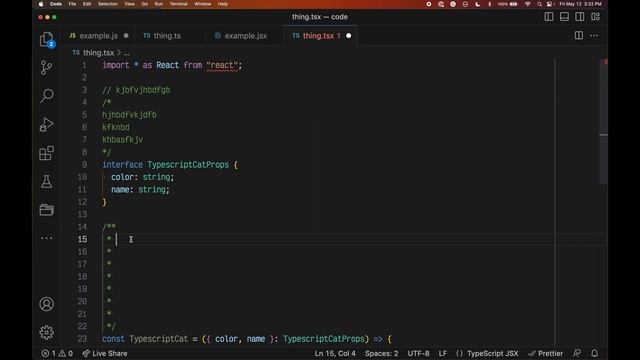640x360 pixels.
Task: Open the Manage settings gear
Action: click(47, 333)
